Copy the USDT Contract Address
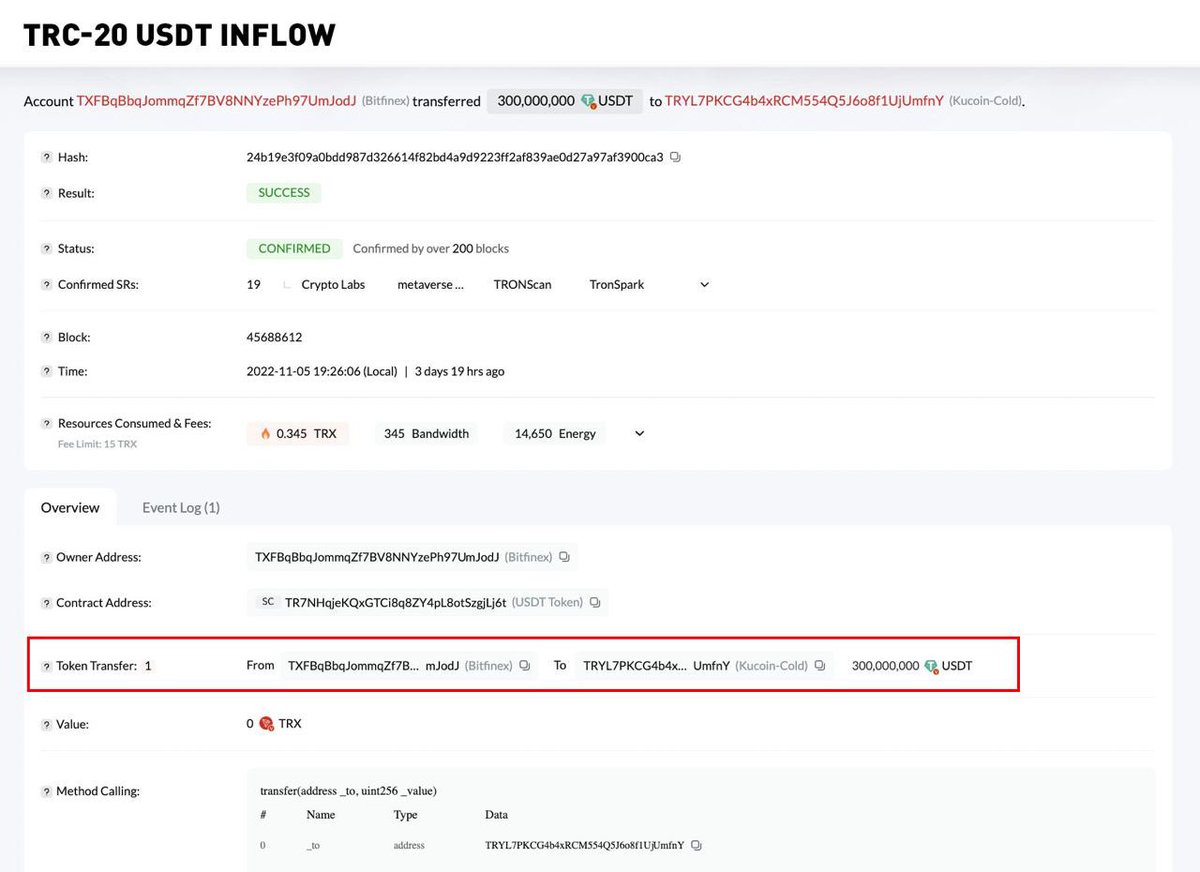 595,602
